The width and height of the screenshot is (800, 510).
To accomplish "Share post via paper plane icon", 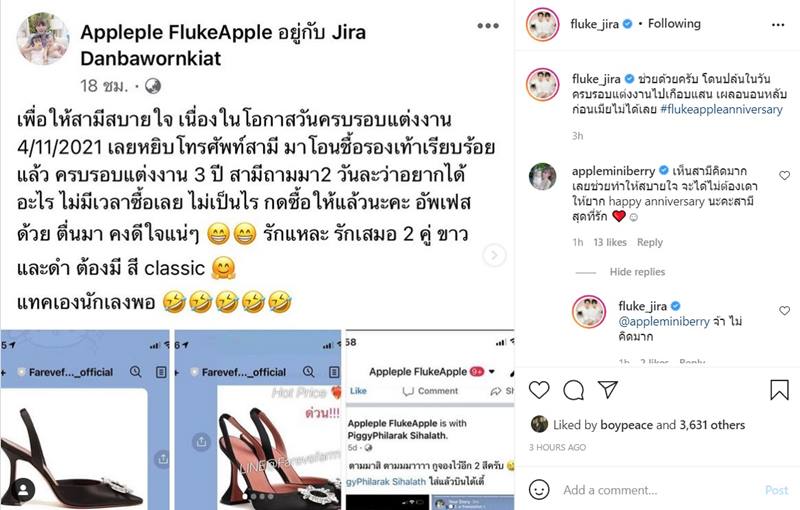I will coord(608,390).
